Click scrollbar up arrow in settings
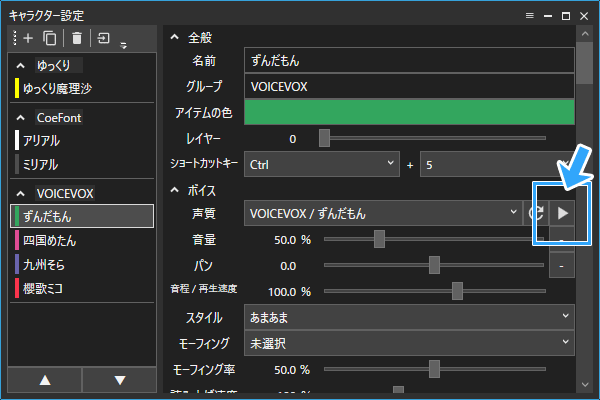 (585, 34)
